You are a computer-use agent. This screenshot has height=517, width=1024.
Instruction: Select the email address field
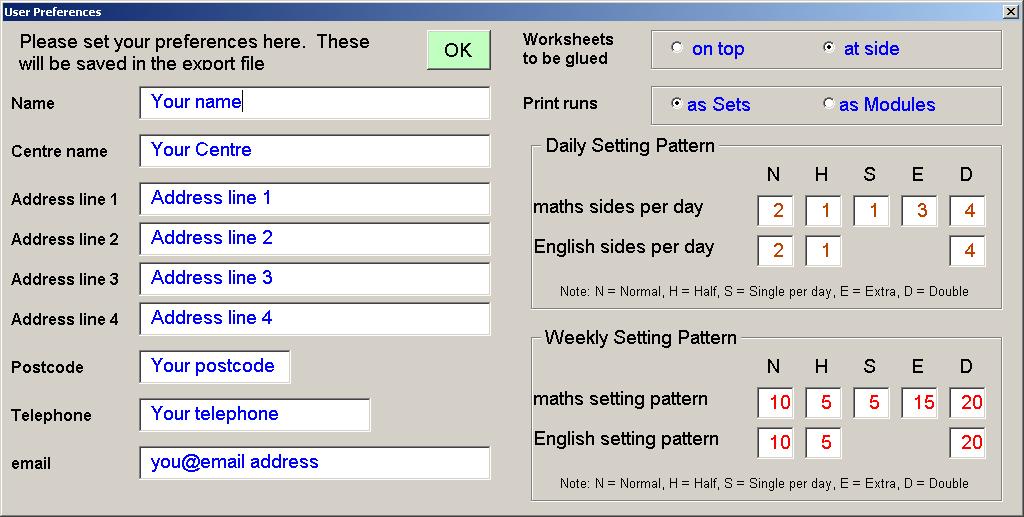coord(315,463)
